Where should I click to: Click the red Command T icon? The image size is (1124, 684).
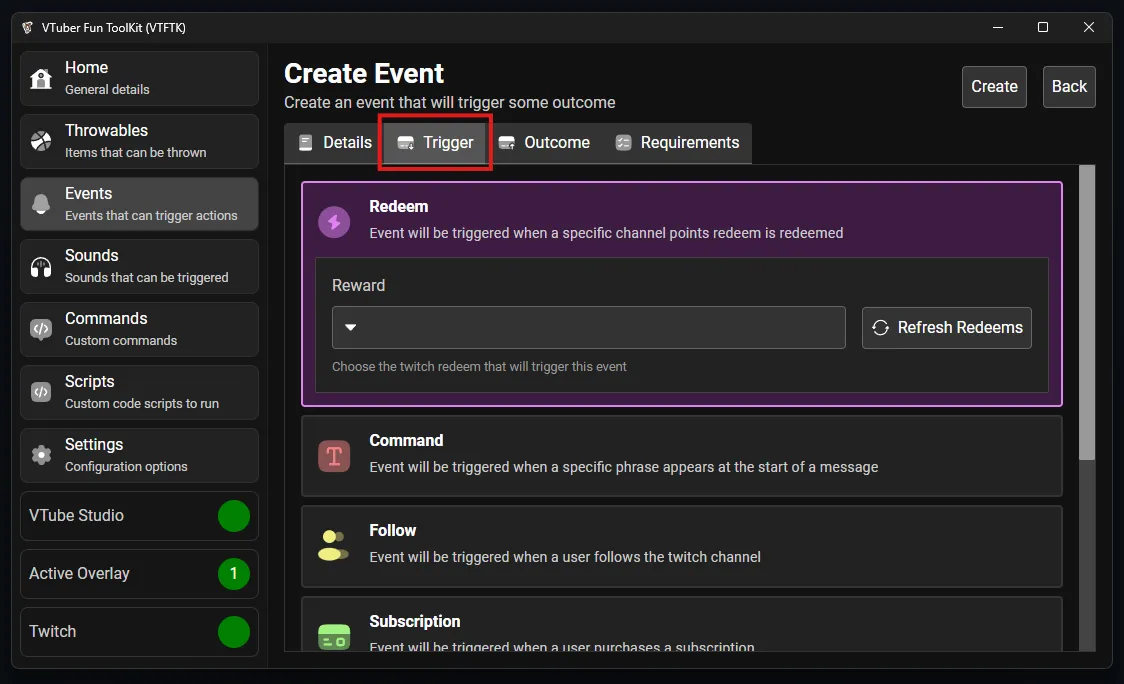(334, 456)
